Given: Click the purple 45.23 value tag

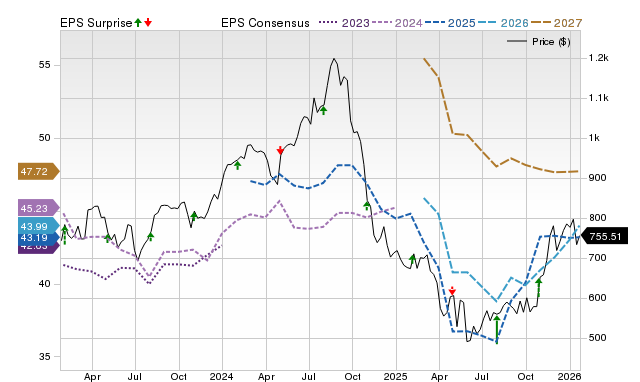Looking at the screenshot, I should [x=38, y=208].
